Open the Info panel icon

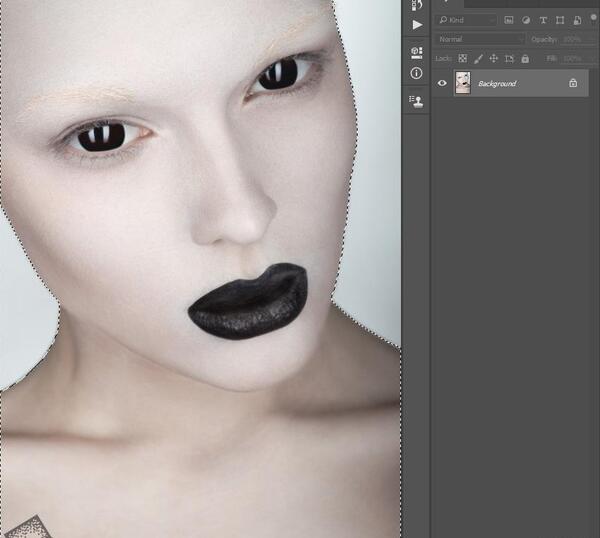point(416,73)
